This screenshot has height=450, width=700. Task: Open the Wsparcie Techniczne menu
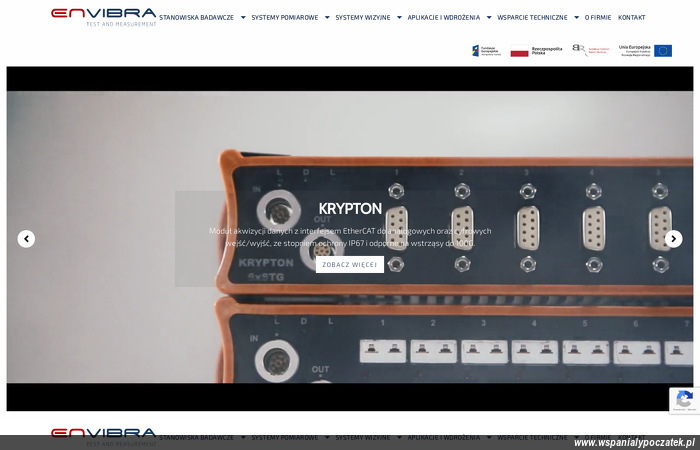pos(532,17)
